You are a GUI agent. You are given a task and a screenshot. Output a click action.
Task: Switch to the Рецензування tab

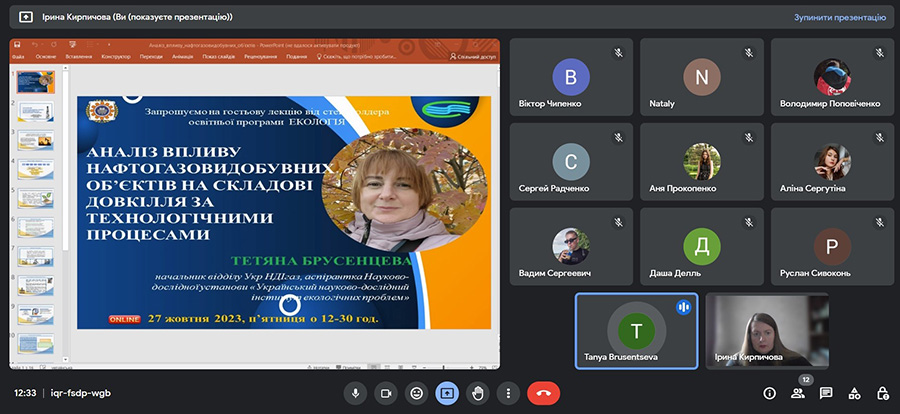point(261,57)
